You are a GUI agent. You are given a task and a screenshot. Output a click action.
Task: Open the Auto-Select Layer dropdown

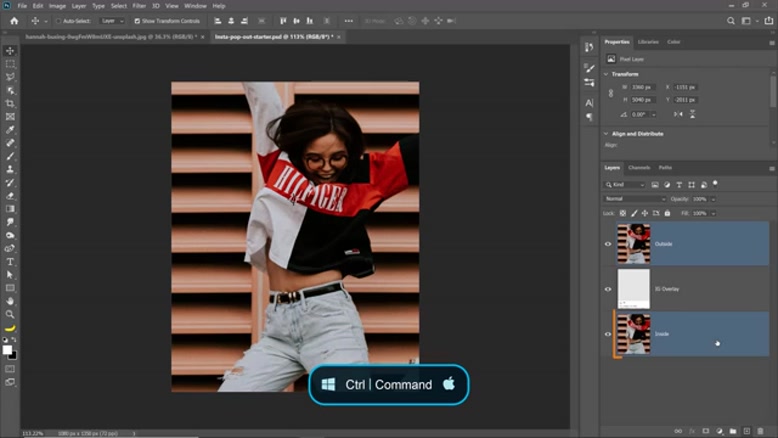[x=112, y=21]
